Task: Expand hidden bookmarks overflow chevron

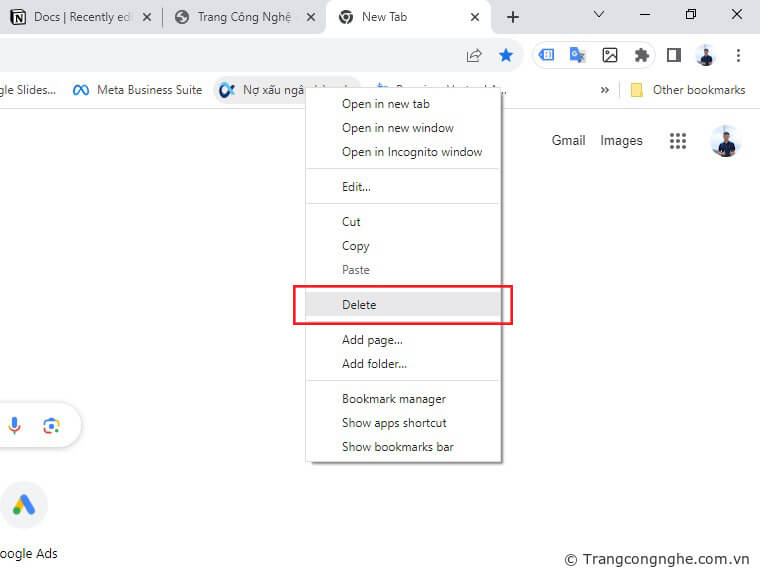Action: [604, 90]
